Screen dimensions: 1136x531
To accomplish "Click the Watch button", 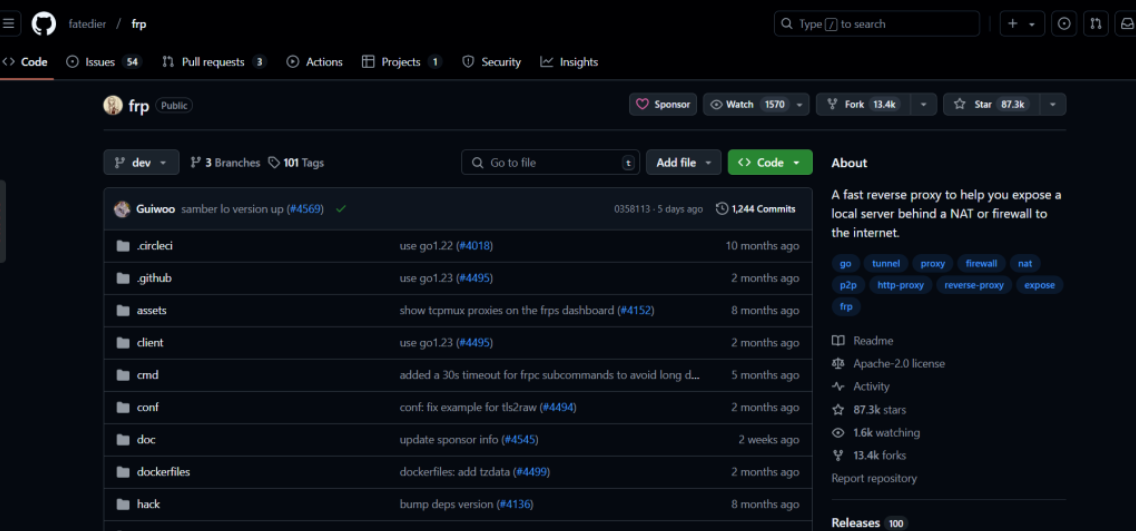I will point(747,104).
